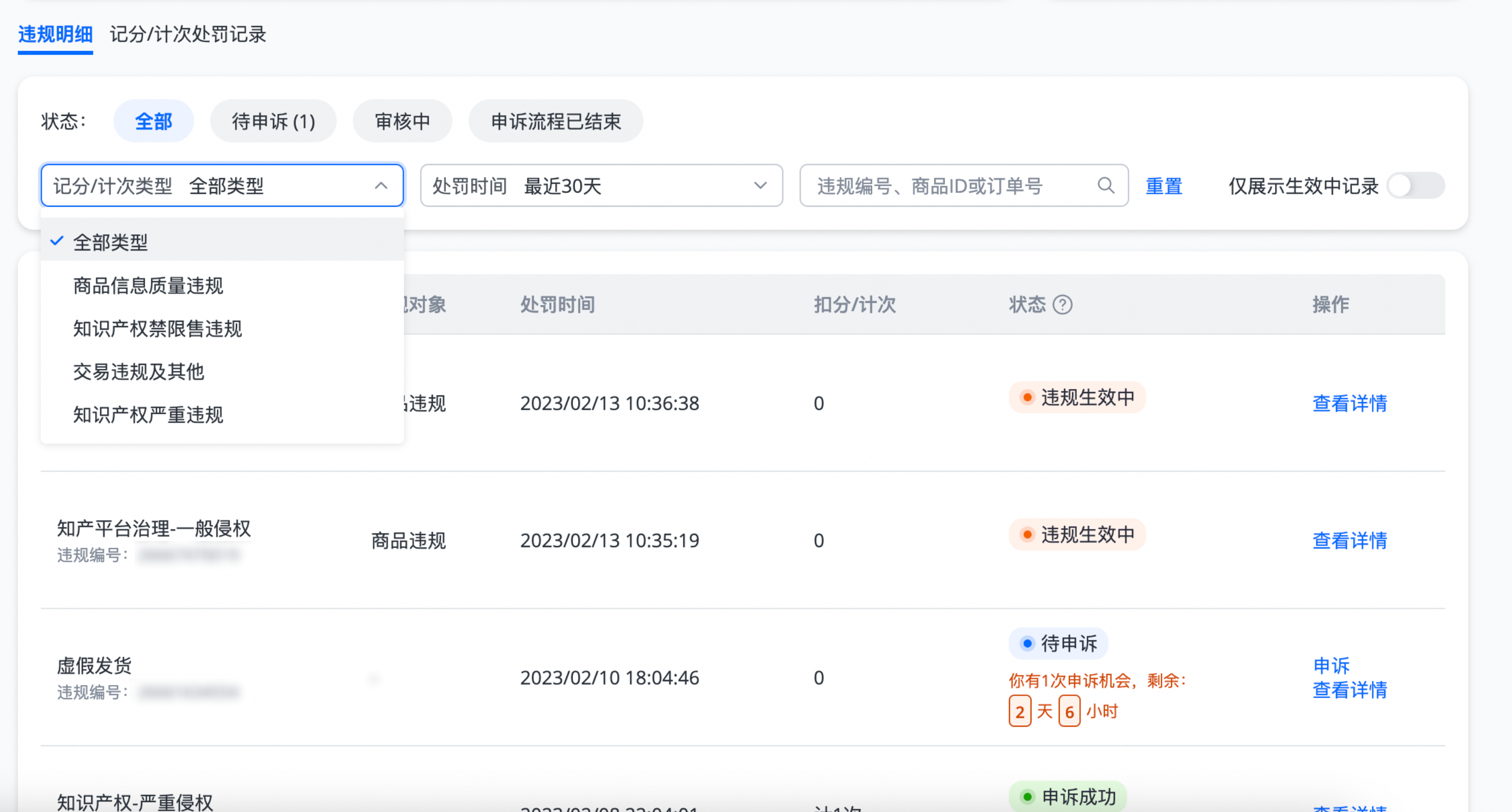Click 知产平台治理-一般侵权 violation name
This screenshot has width=1512, height=812.
pos(154,528)
